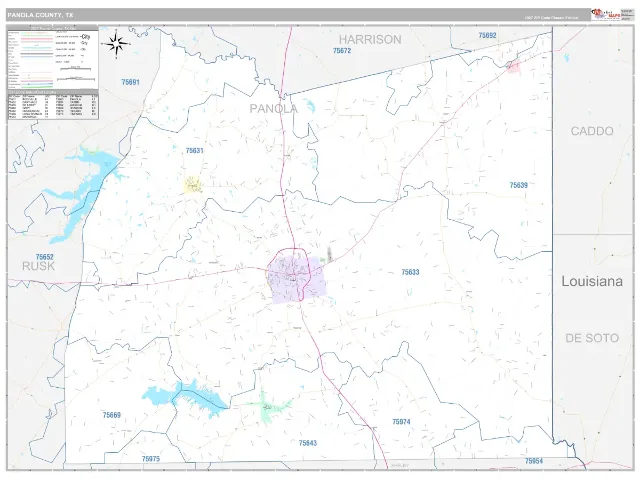Click ZIP code label 75691
This screenshot has width=640, height=480.
tap(130, 82)
